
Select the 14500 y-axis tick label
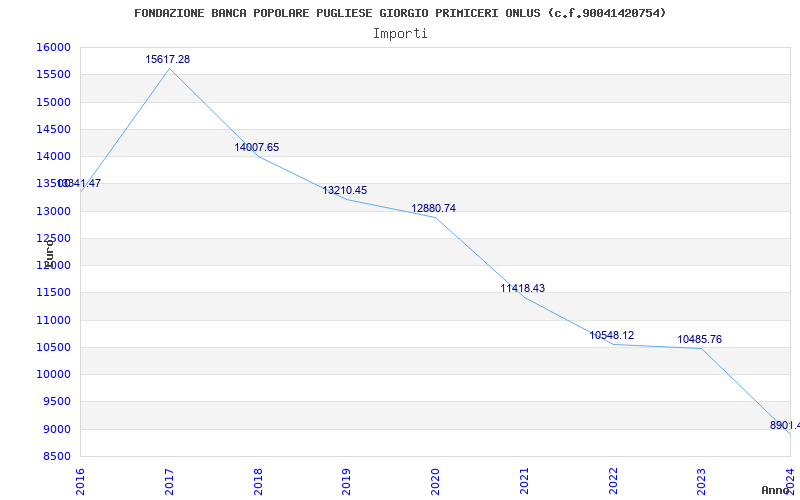tap(53, 129)
